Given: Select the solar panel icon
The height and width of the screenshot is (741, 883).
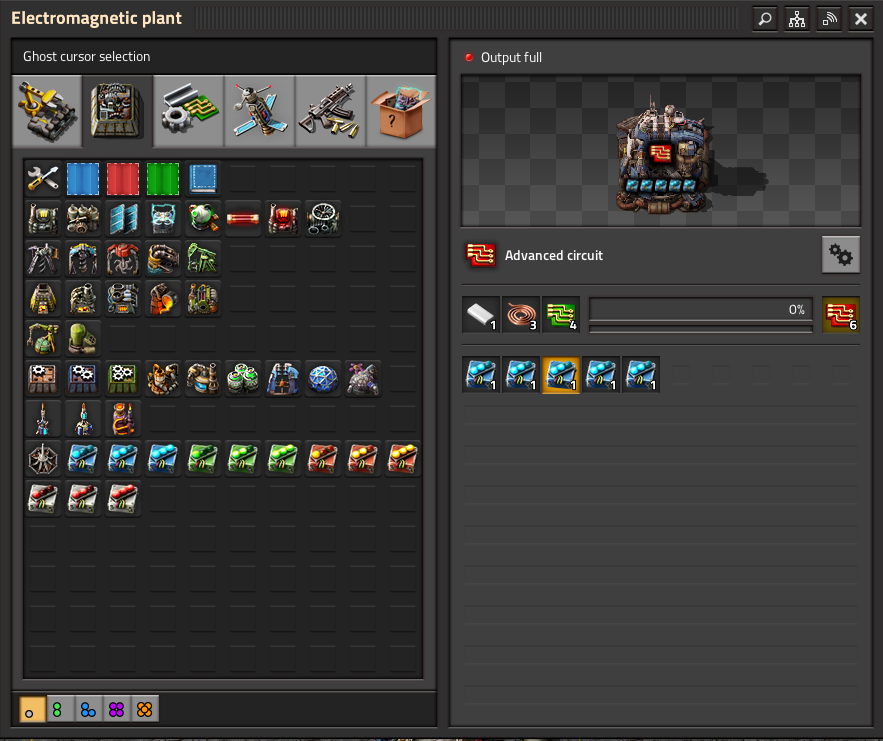Looking at the screenshot, I should [123, 218].
